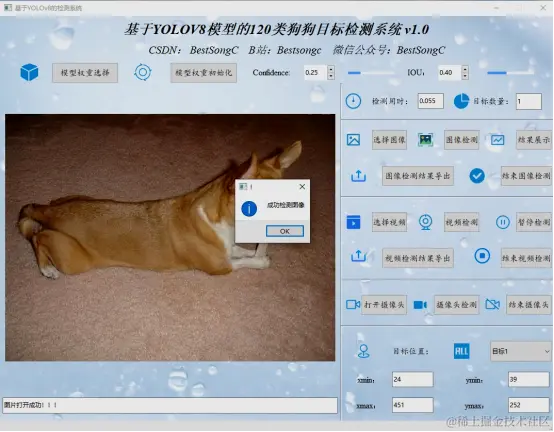Image resolution: width=554 pixels, height=432 pixels.
Task: Decrease Confidence with the down arrow
Action: click(331, 76)
